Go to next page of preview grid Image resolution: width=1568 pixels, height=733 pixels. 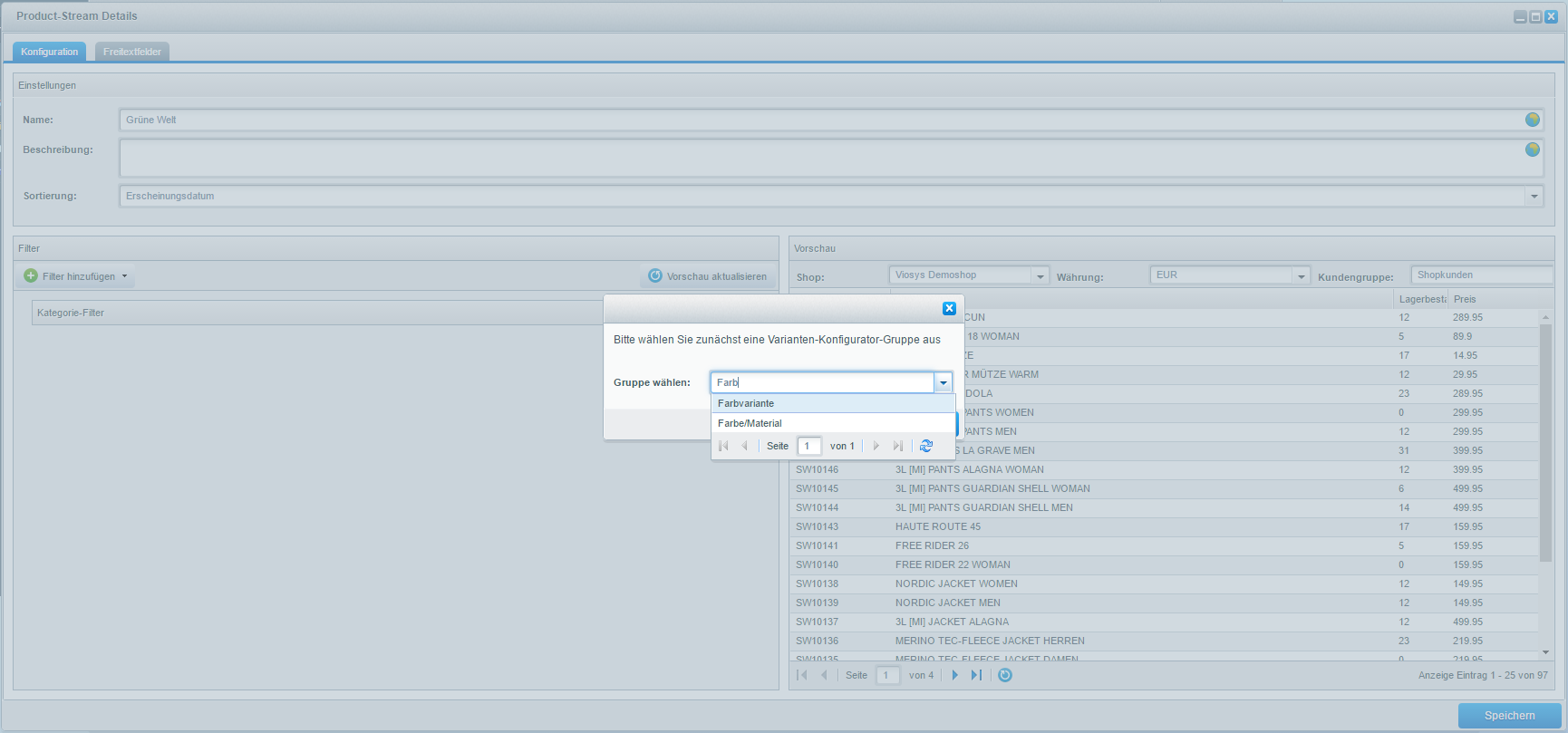[954, 675]
